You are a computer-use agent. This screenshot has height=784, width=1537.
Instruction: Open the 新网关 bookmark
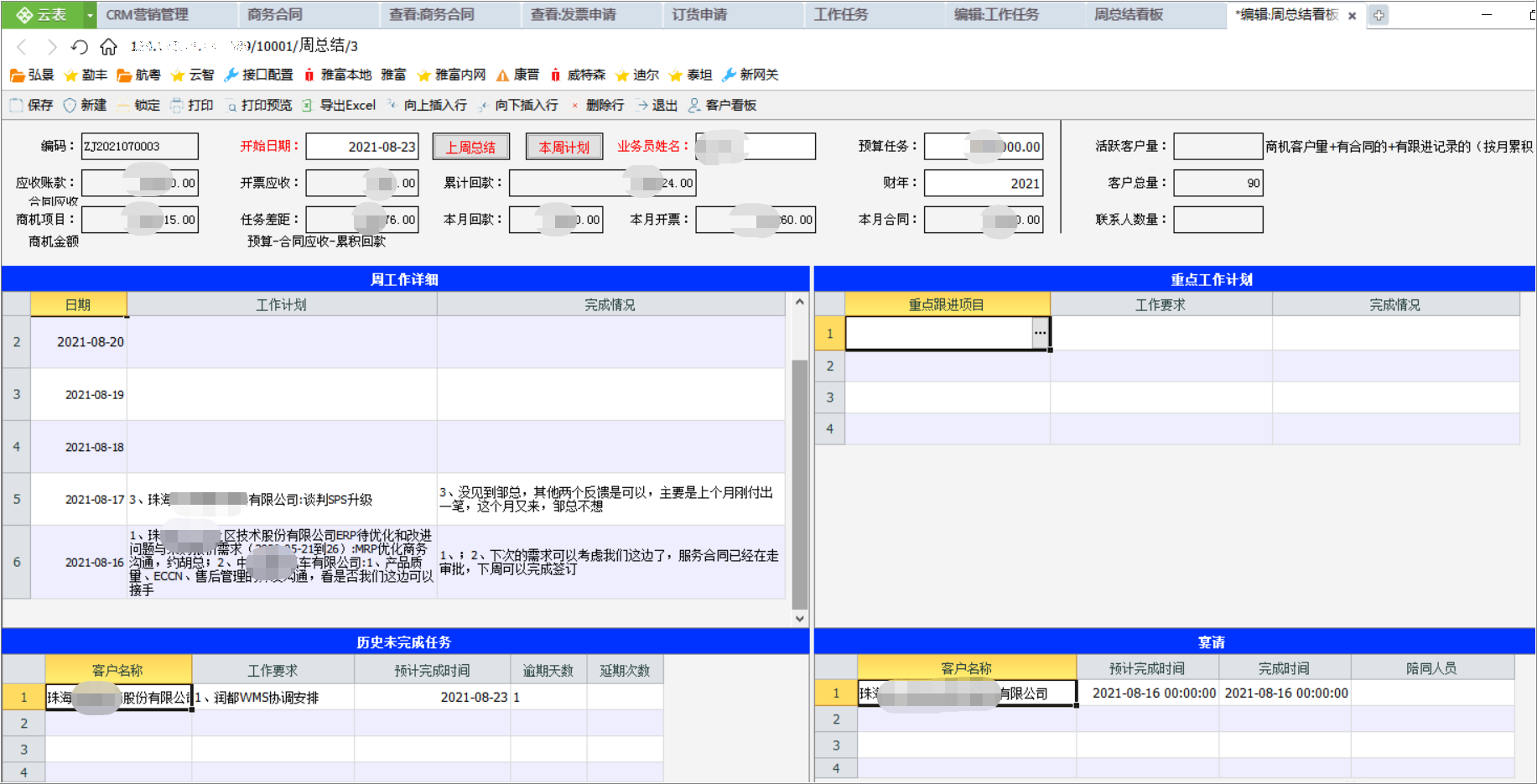[750, 75]
